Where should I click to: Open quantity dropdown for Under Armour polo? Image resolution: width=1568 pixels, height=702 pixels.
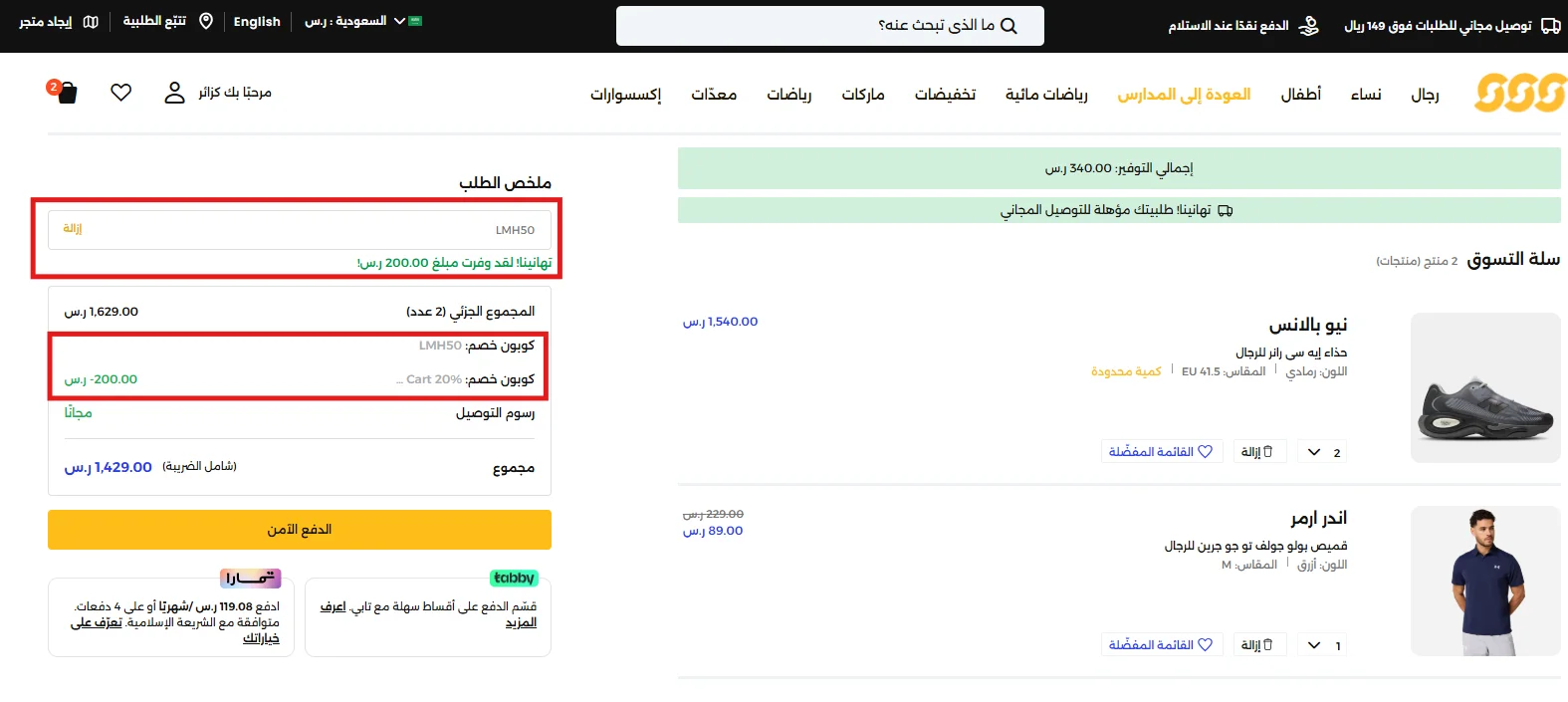pyautogui.click(x=1324, y=645)
